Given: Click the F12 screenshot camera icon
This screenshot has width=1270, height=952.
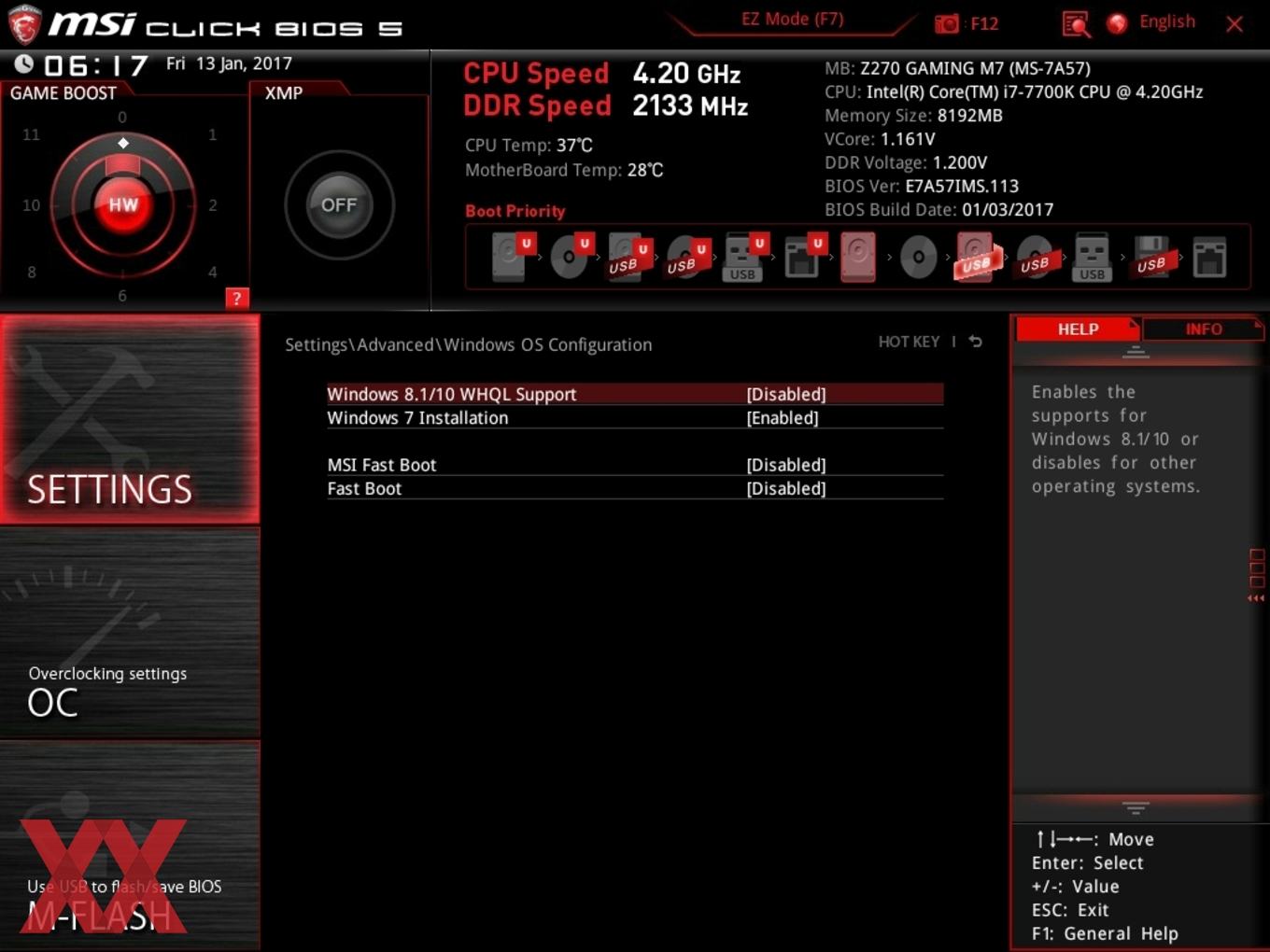Looking at the screenshot, I should point(946,23).
